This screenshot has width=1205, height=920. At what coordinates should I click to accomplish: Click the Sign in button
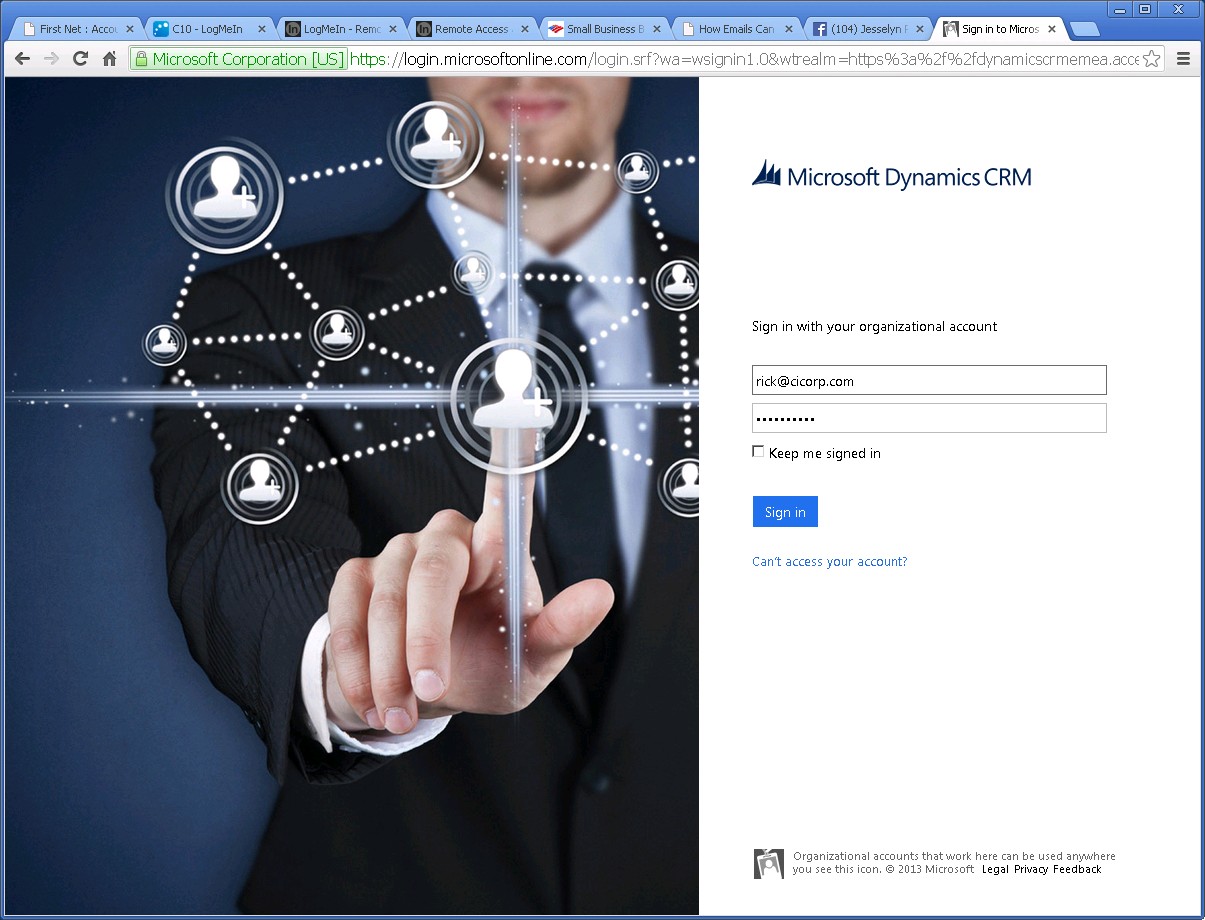pos(785,512)
